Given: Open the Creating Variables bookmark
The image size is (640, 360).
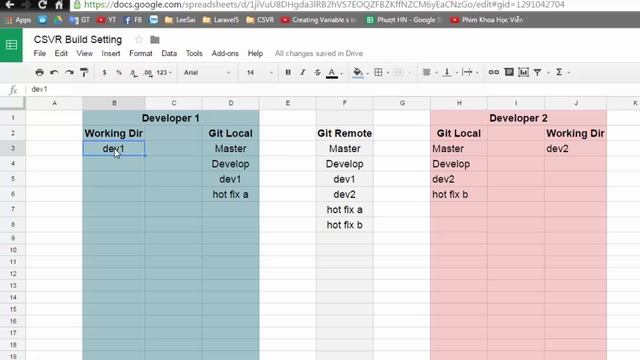Looking at the screenshot, I should [319, 20].
